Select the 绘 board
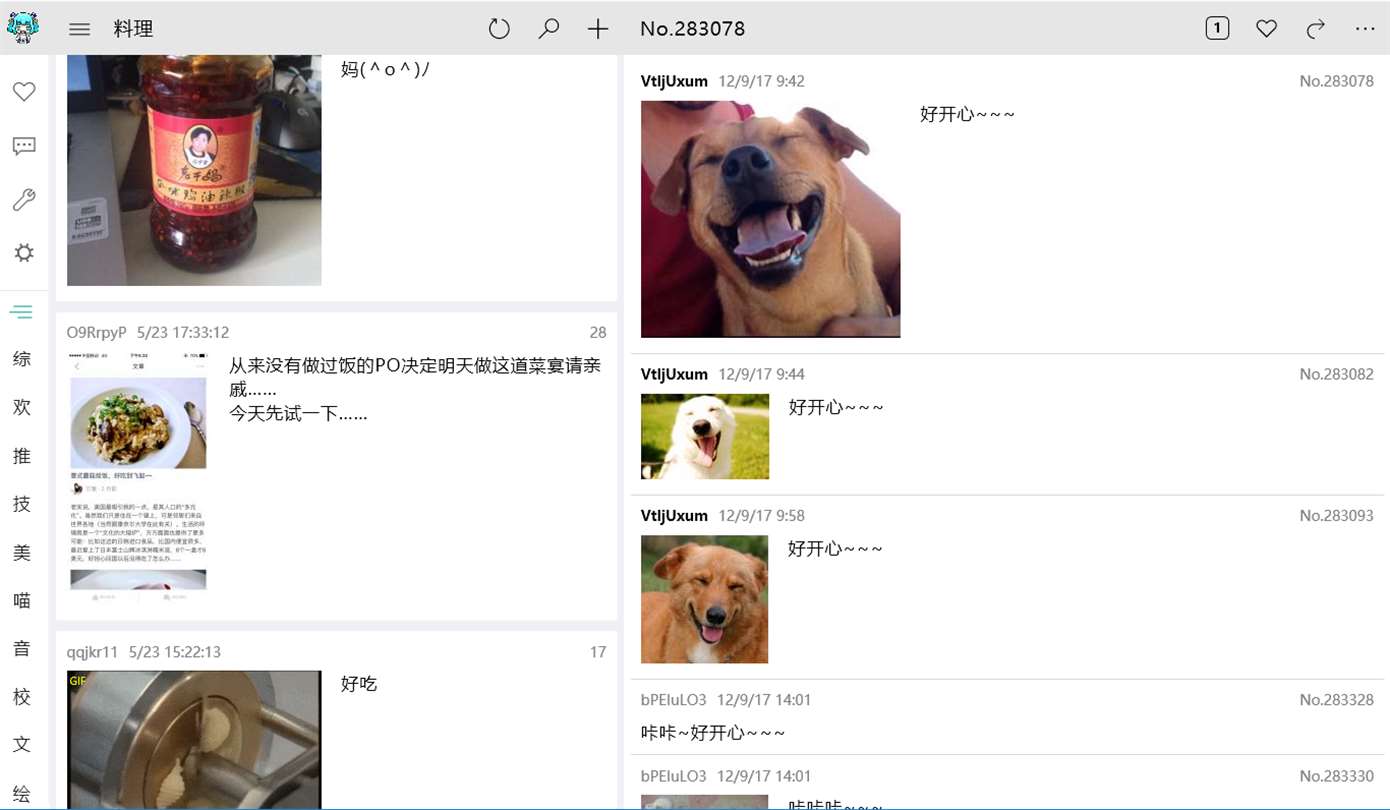Screen dimensions: 1390x810 (22, 795)
